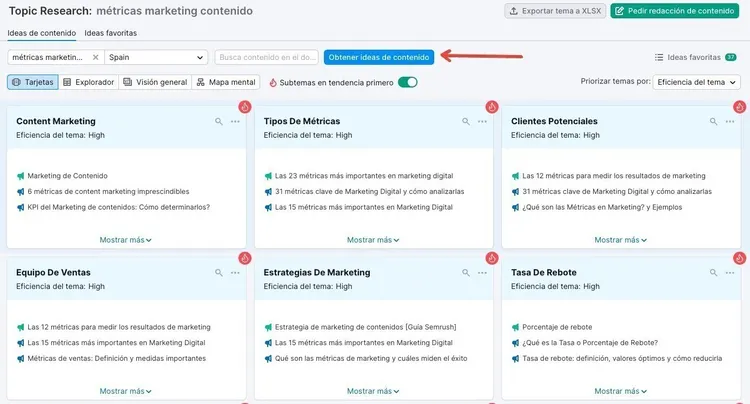This screenshot has height=404, width=750.
Task: Open the Equipo De Ventas three-dot menu
Action: 235,273
